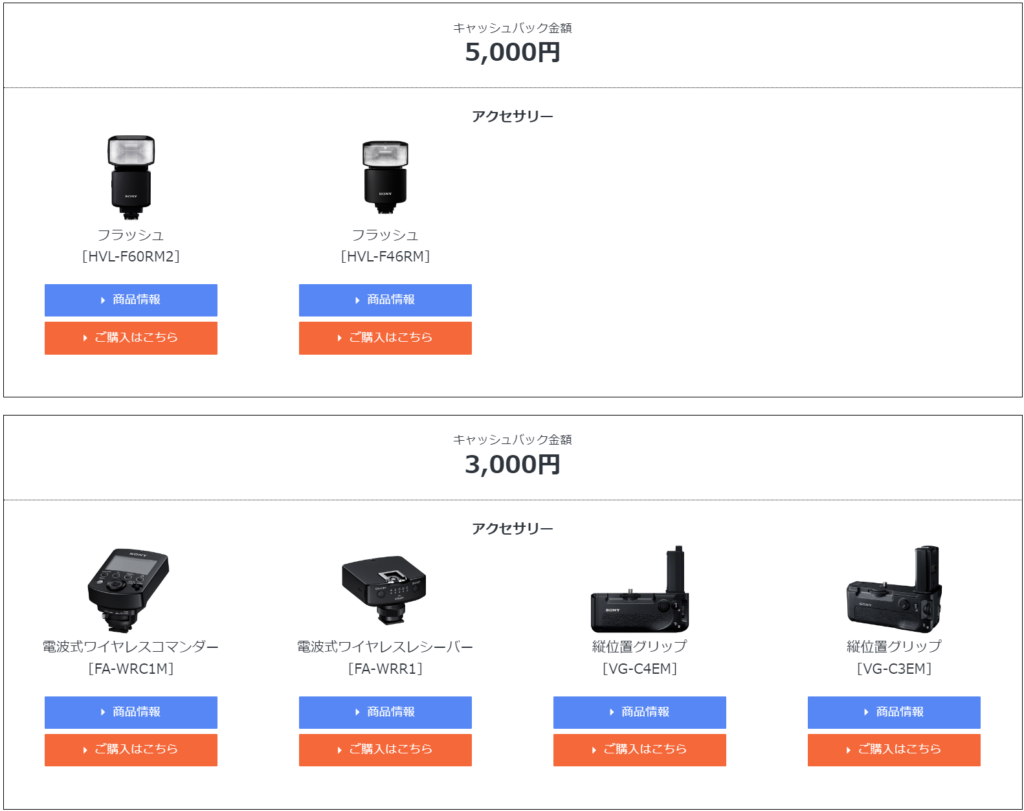This screenshot has height=811, width=1024.
Task: Click the 電波式ワイヤレスコマンダー product name
Action: [131, 646]
